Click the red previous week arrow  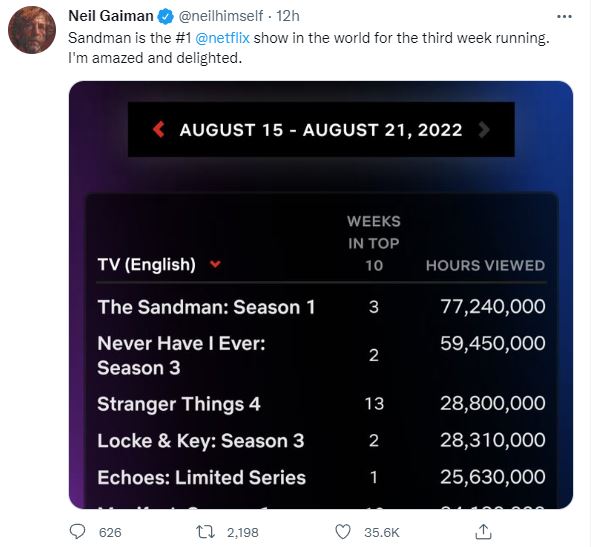point(159,129)
